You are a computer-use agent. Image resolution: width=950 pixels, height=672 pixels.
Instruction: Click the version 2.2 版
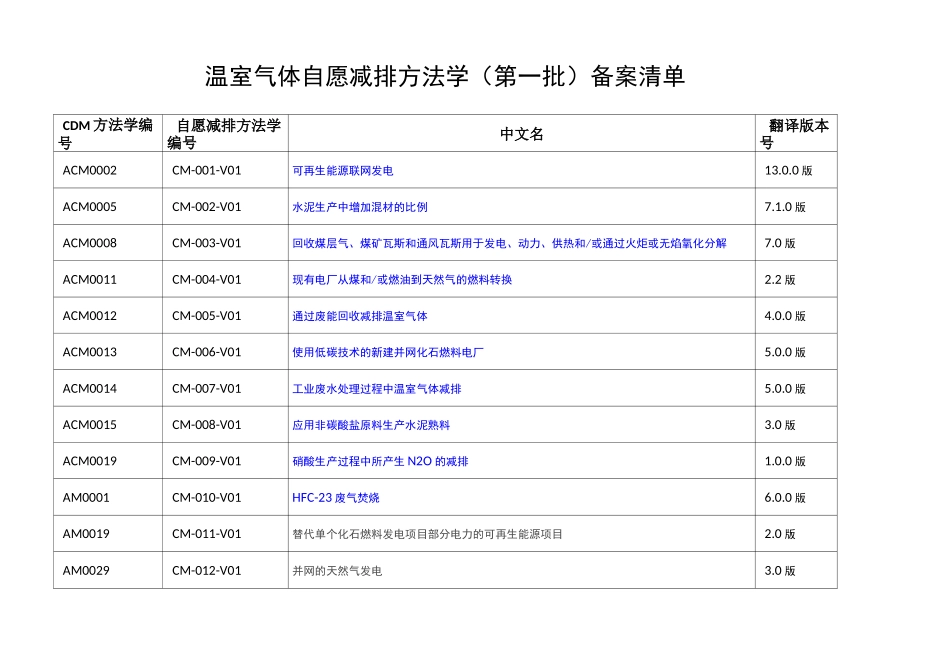click(780, 279)
